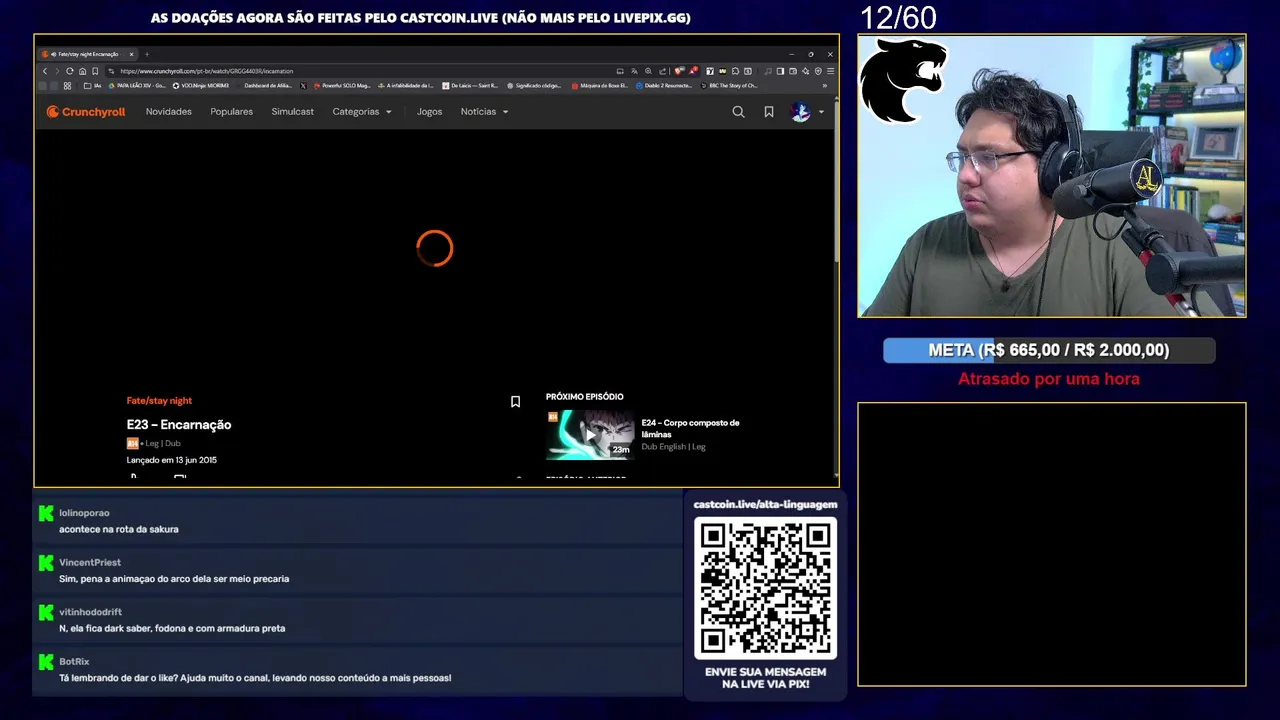Open the VDO.Ninja bookmark
1280x720 pixels.
click(201, 86)
